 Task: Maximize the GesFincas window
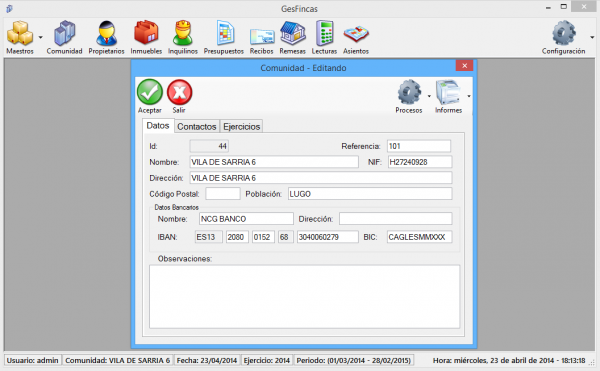(564, 7)
